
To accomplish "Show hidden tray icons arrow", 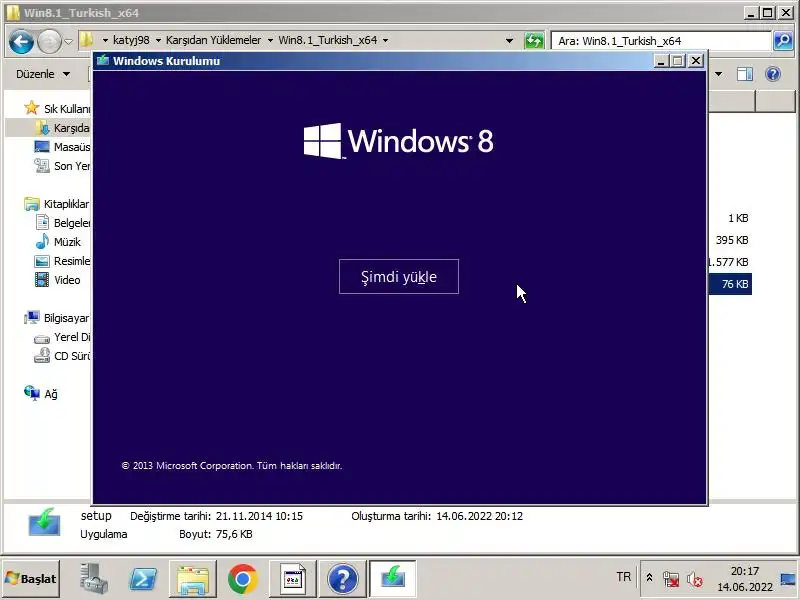I will [x=649, y=578].
